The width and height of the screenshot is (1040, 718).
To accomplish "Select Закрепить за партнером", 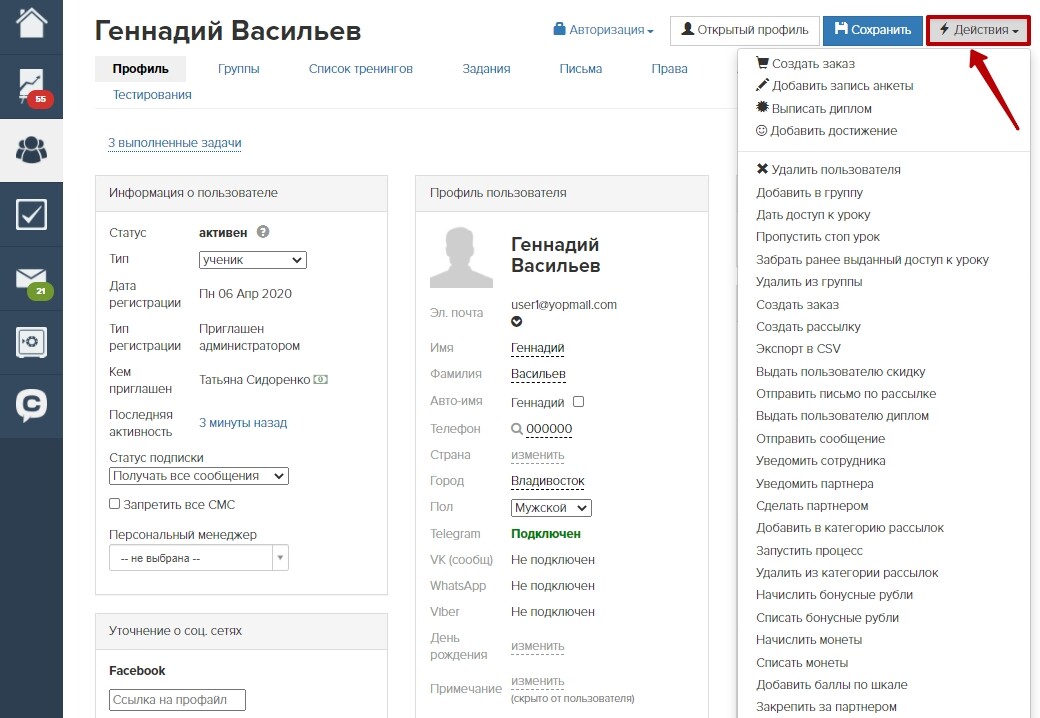I will (826, 707).
